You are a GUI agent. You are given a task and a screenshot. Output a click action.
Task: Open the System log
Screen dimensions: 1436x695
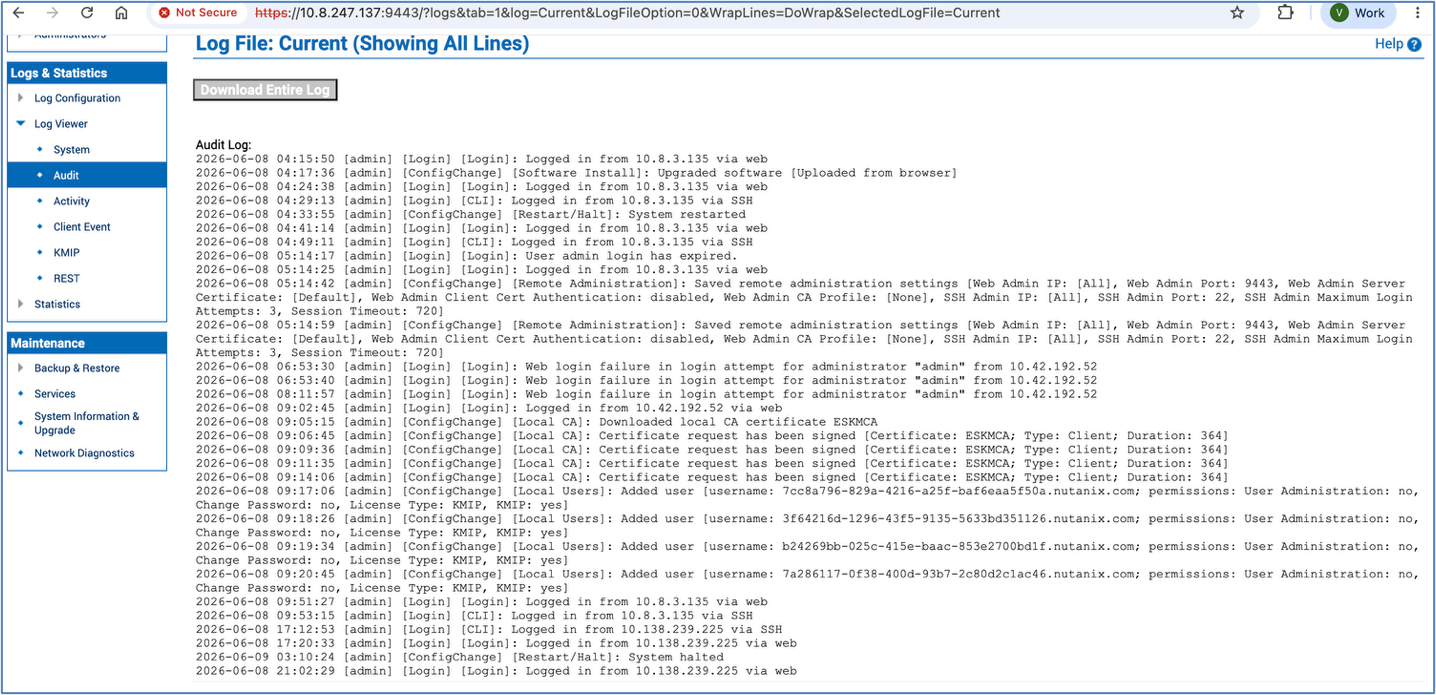pyautogui.click(x=71, y=150)
